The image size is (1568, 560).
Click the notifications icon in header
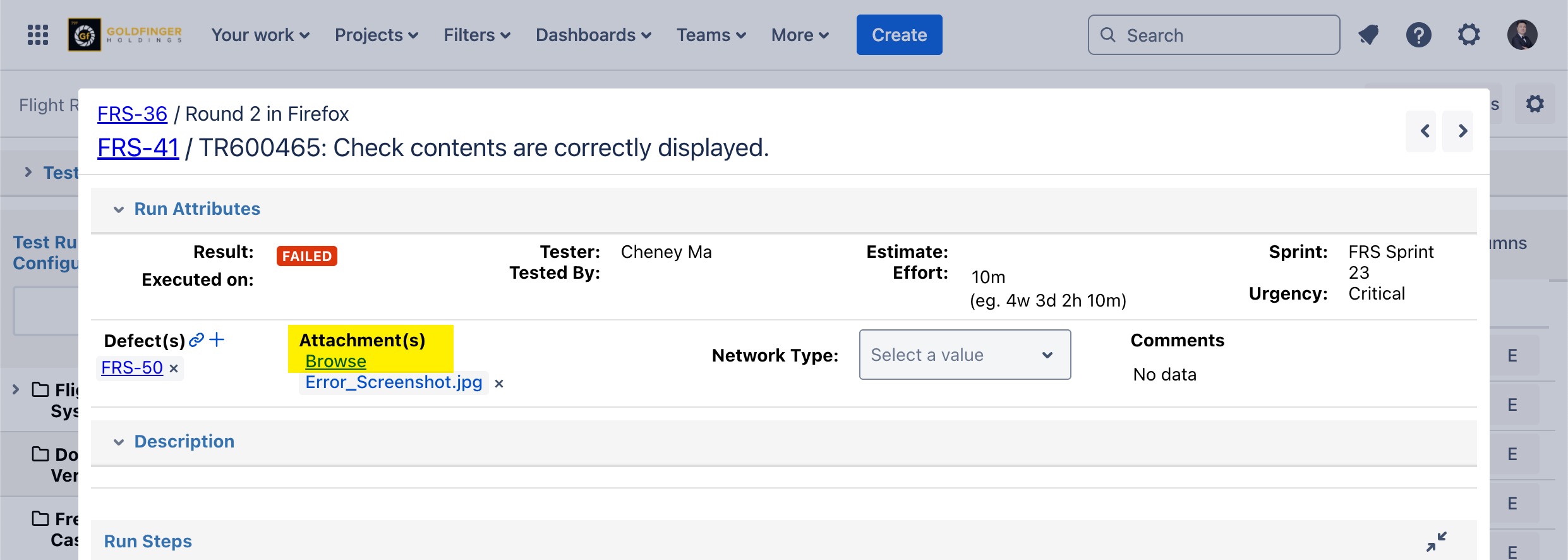1368,35
